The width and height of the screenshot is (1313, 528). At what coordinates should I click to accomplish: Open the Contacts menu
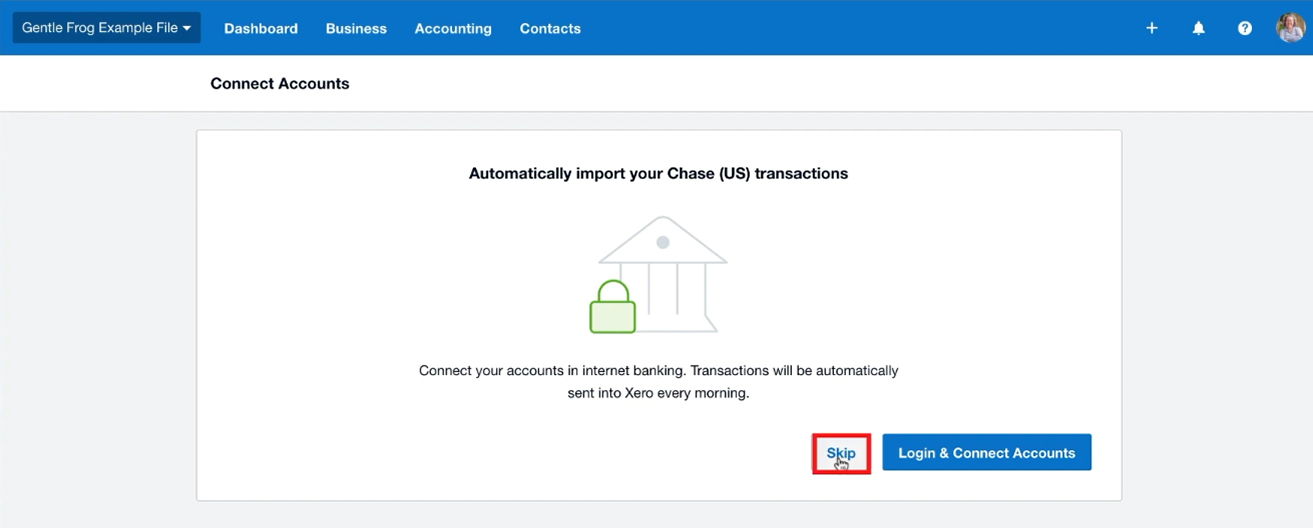click(550, 28)
